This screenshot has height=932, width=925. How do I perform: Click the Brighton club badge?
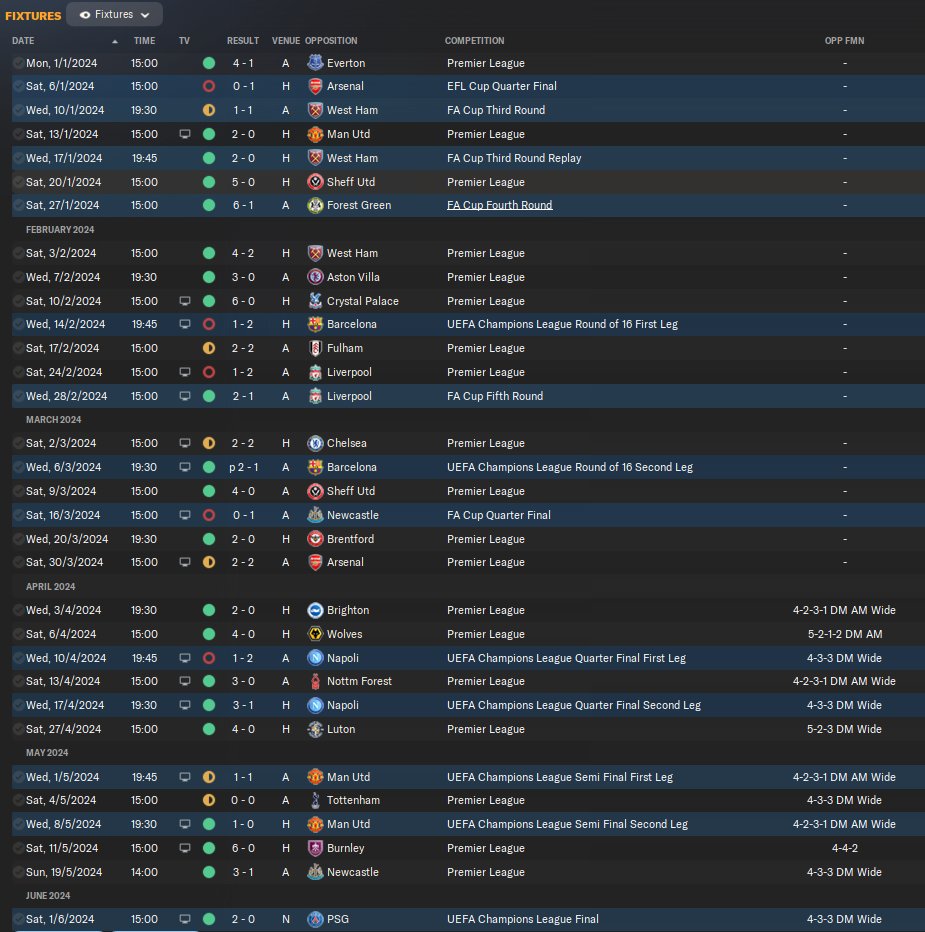315,610
